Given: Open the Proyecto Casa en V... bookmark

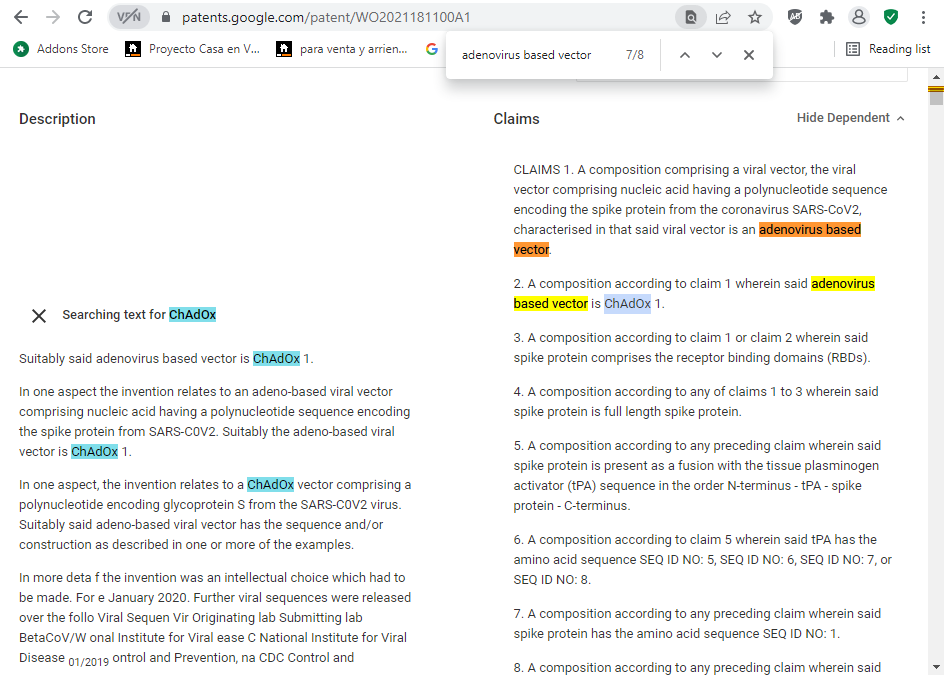Looking at the screenshot, I should point(193,49).
